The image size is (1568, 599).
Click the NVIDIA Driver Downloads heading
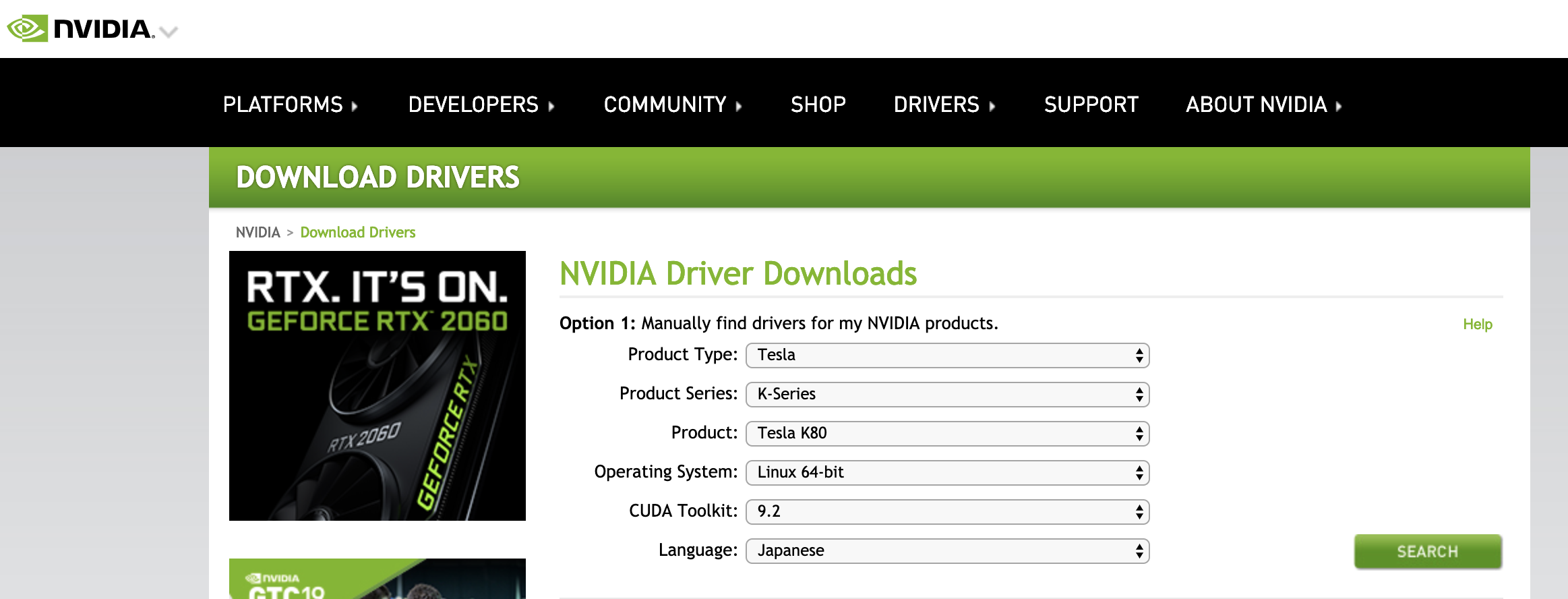tap(738, 274)
